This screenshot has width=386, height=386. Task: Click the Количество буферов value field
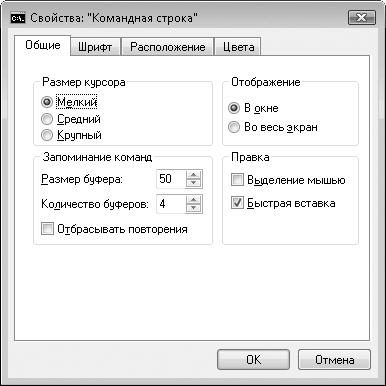coord(171,204)
